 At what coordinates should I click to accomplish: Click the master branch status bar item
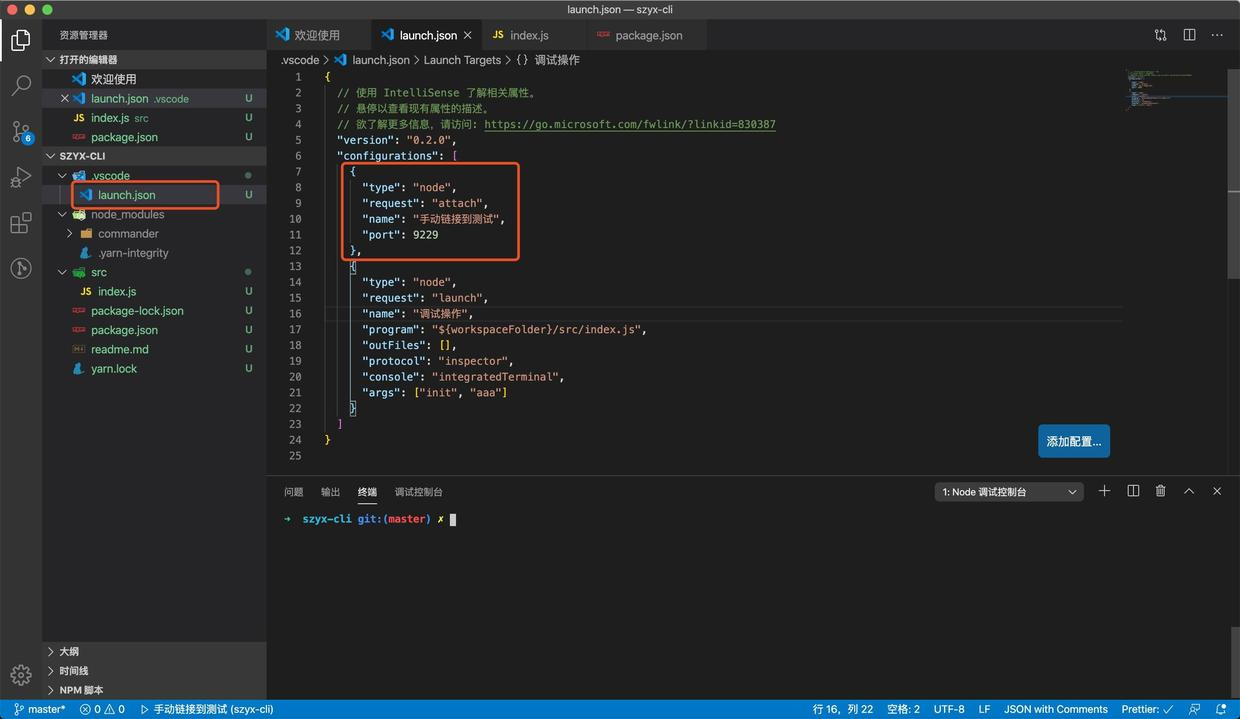pos(39,709)
